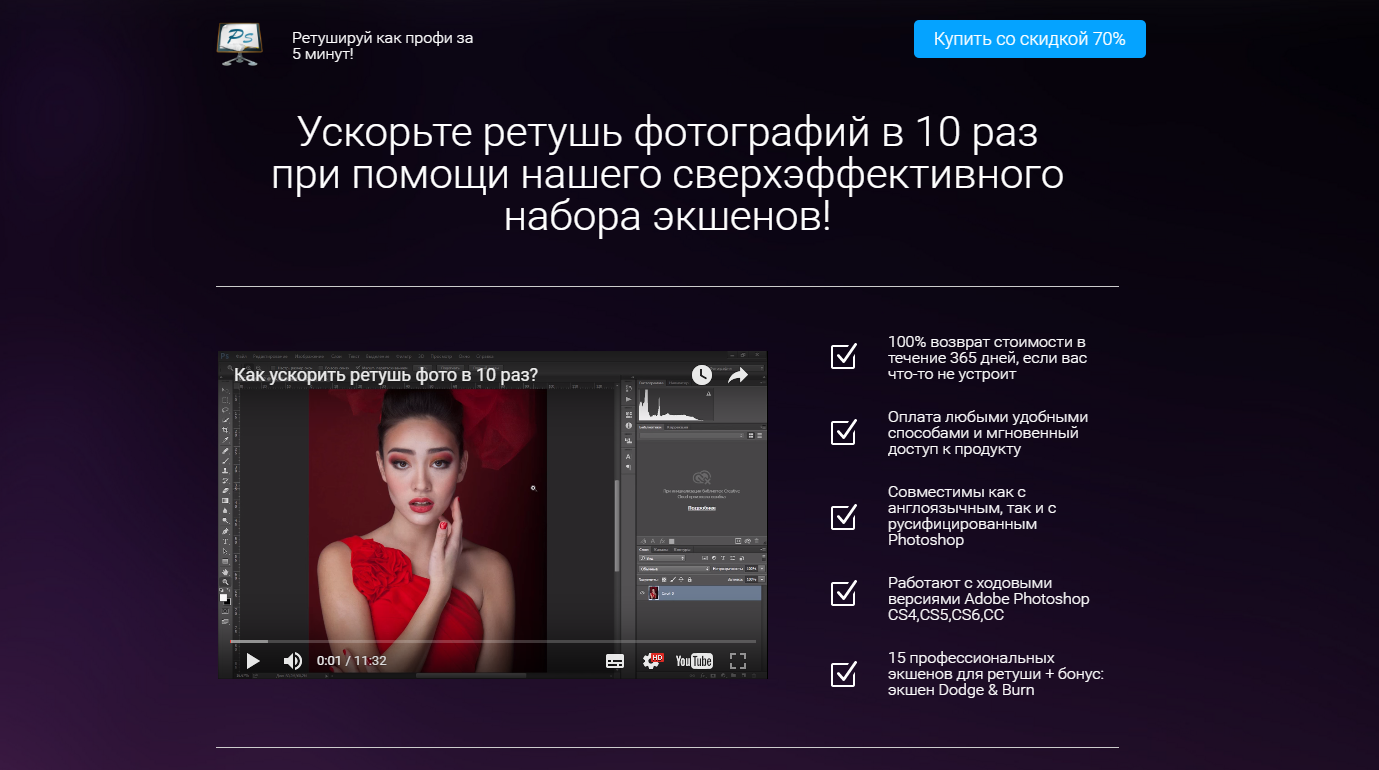The height and width of the screenshot is (770, 1379).
Task: Mute the video with the volume icon
Action: (x=291, y=660)
